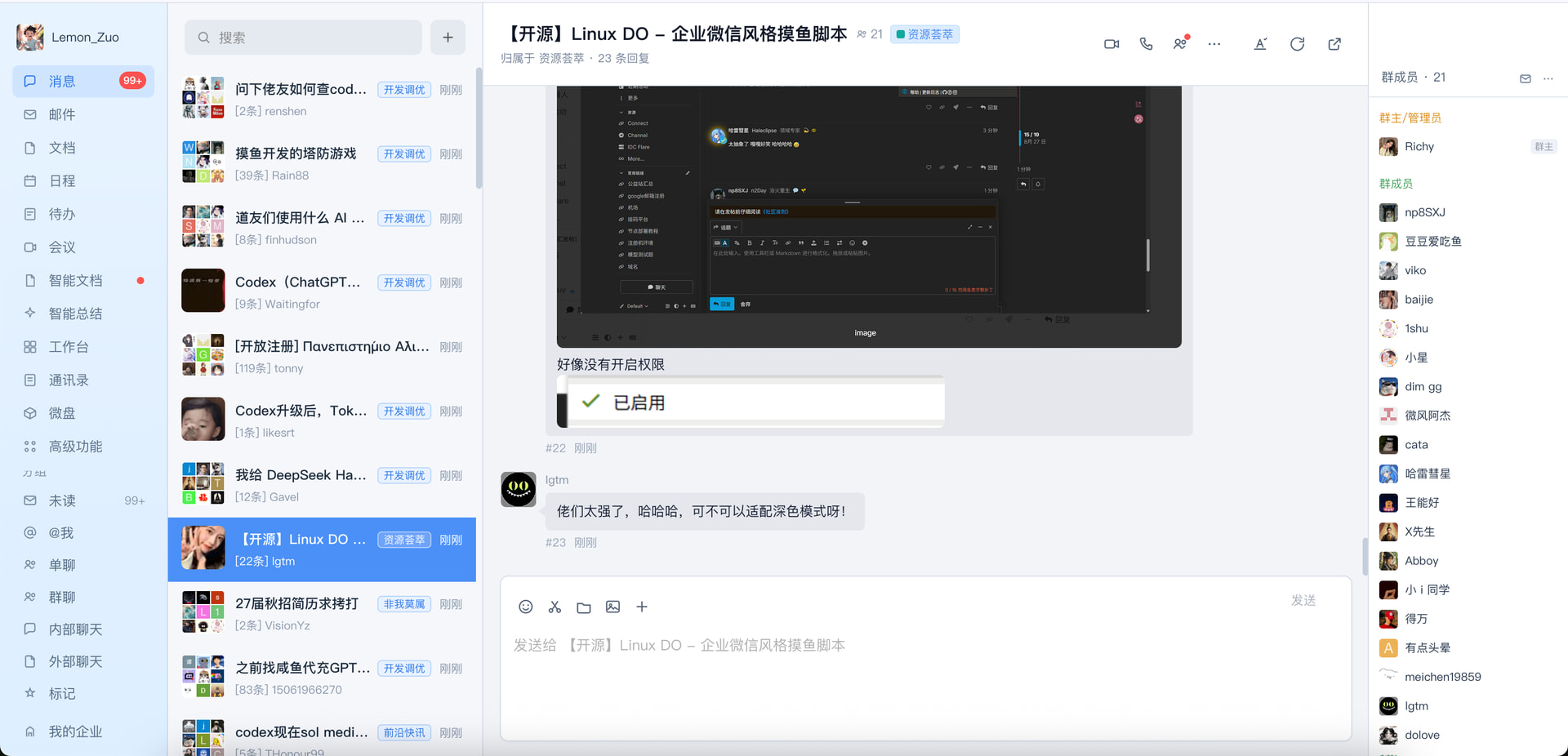Click lgtm avatar beside message #23
Image resolution: width=1568 pixels, height=756 pixels.
[519, 489]
